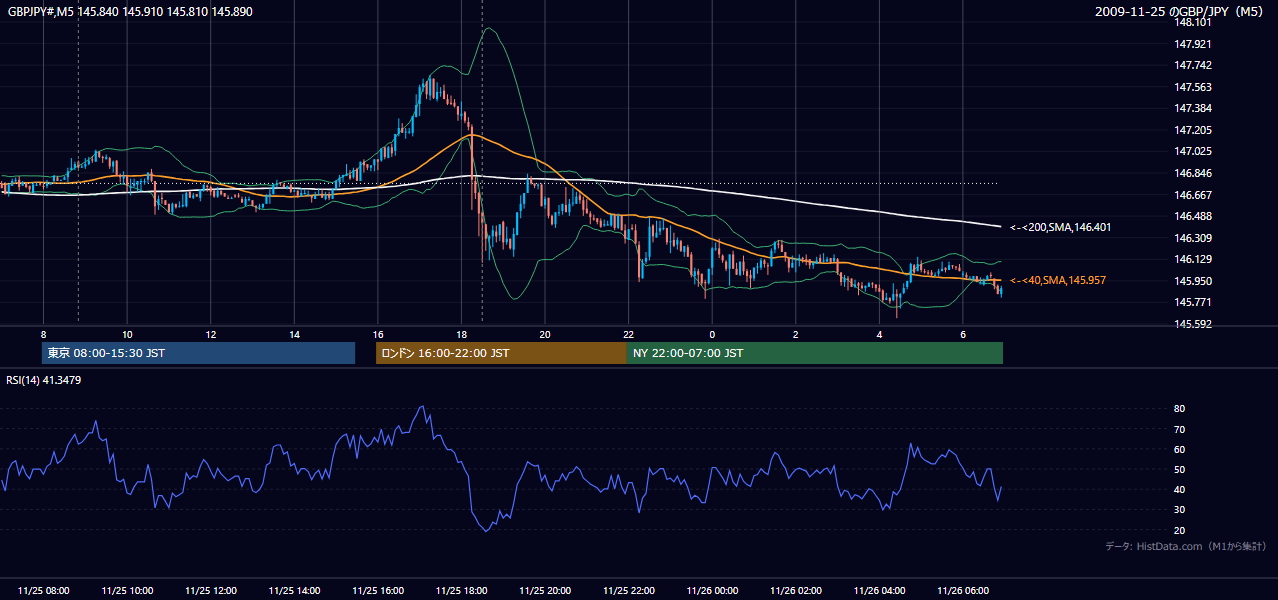This screenshot has width=1278, height=600.
Task: Click the bottom time label 11/25 12:00
Action: point(210,591)
